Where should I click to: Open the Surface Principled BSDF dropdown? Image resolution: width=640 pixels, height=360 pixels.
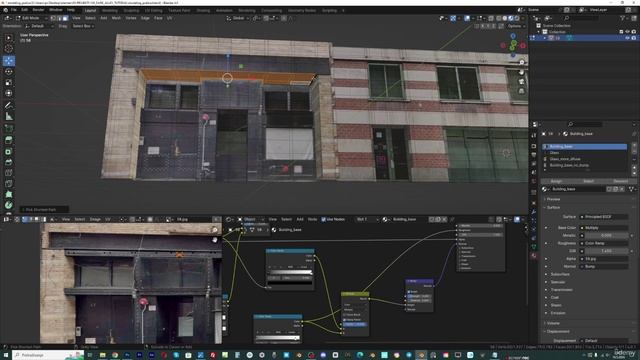[605, 217]
